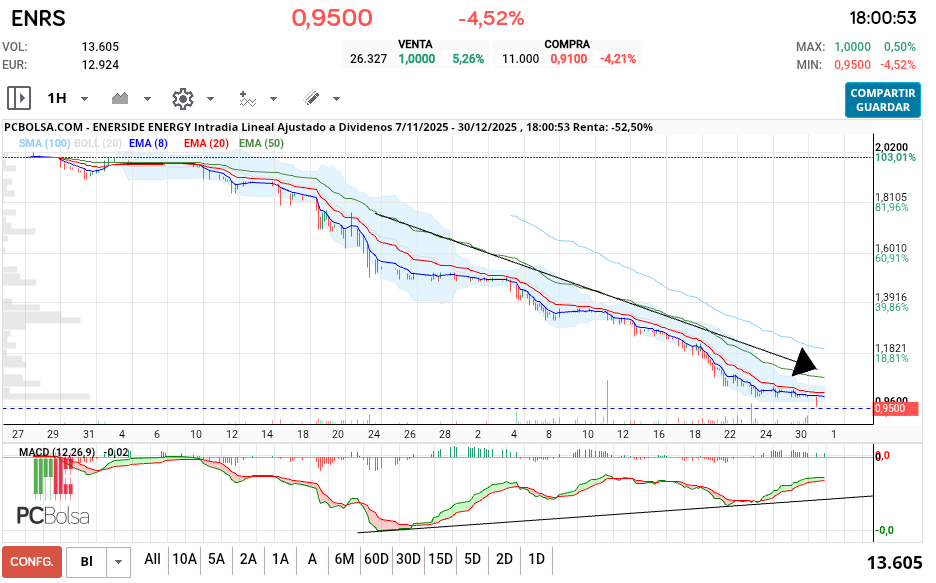Screen dimensions: 936x583
Task: Select the chart type mountain icon
Action: pyautogui.click(x=120, y=98)
